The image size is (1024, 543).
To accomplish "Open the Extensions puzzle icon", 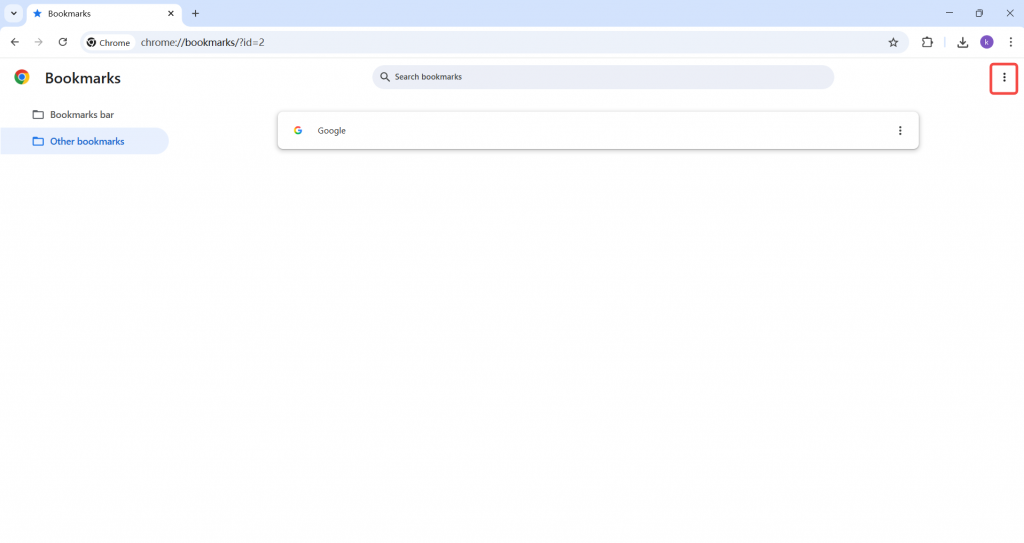I will tap(927, 42).
